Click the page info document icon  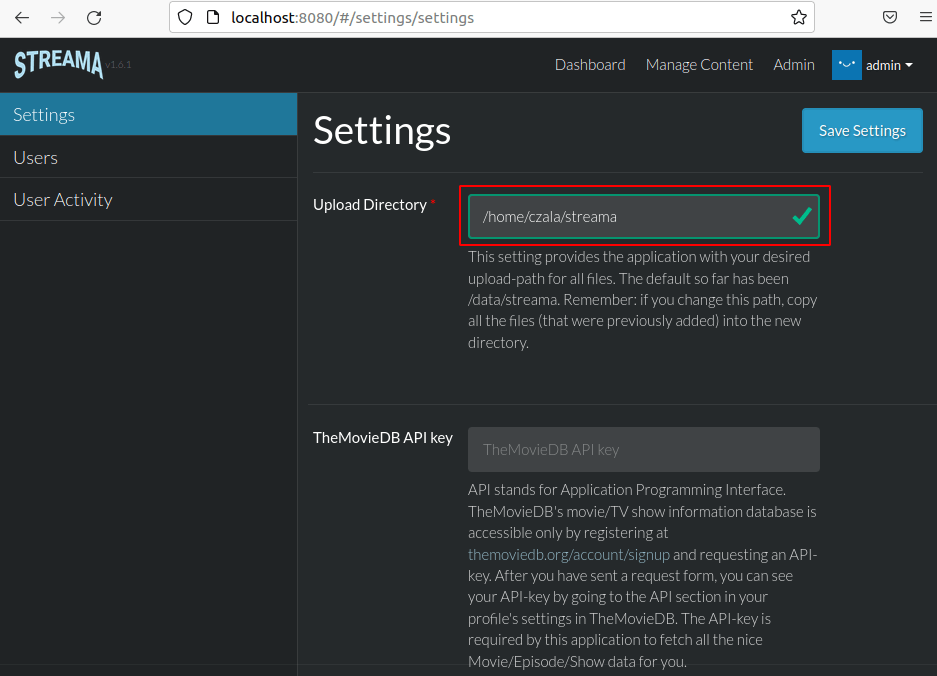(213, 17)
